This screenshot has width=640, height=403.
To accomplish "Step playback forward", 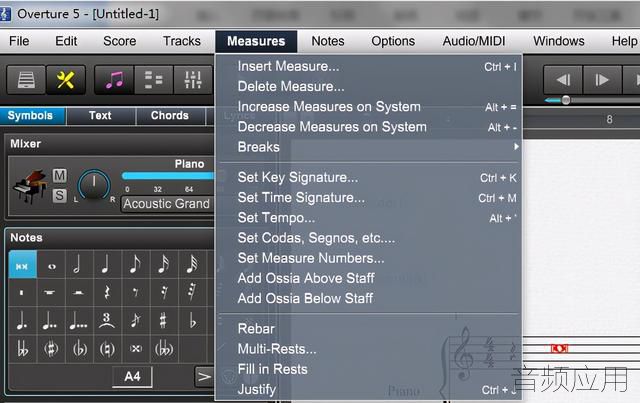I will pos(602,80).
